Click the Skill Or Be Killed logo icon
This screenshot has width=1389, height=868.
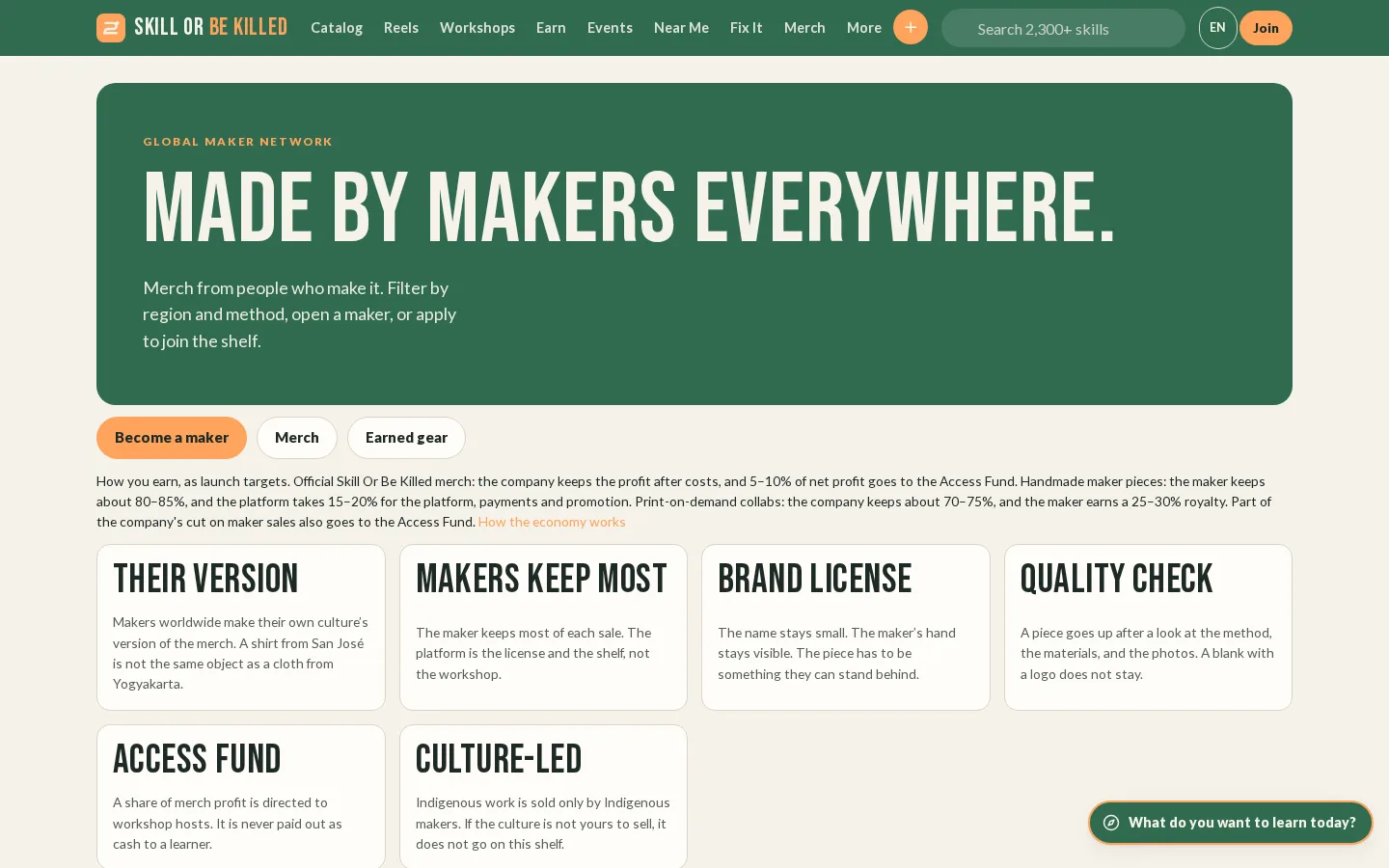[111, 28]
